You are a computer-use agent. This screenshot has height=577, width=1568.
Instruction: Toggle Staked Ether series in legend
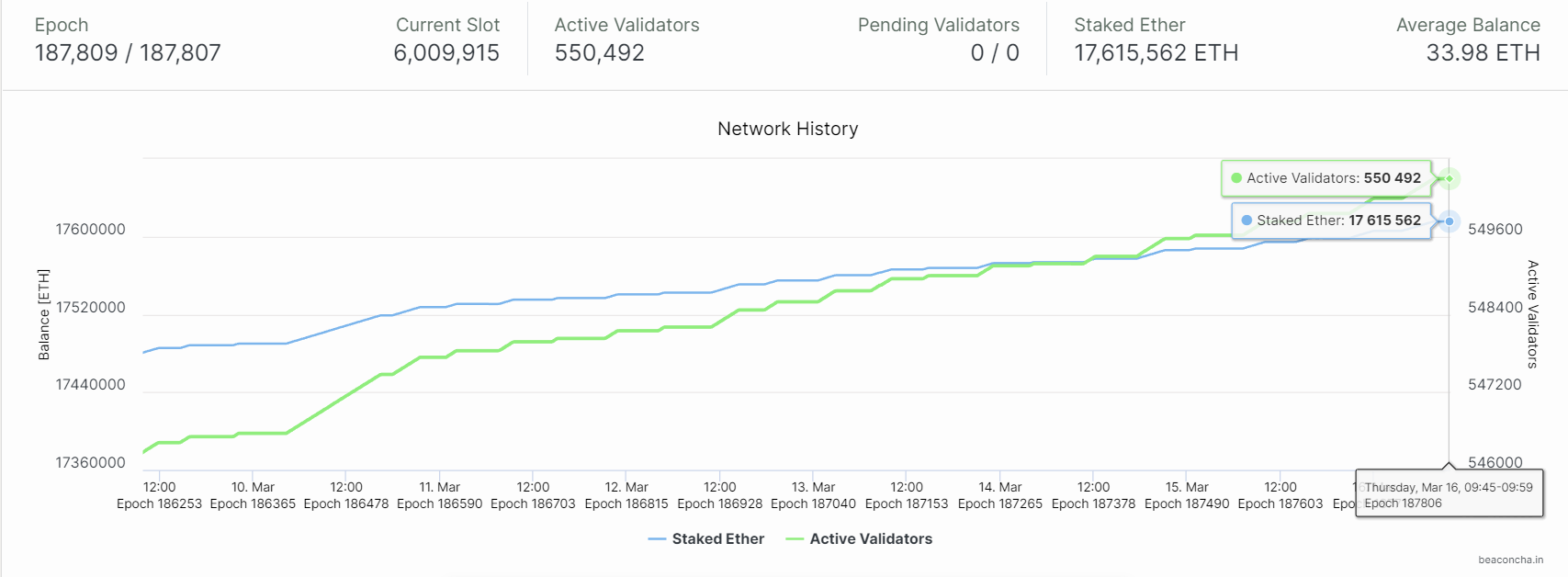[x=705, y=539]
